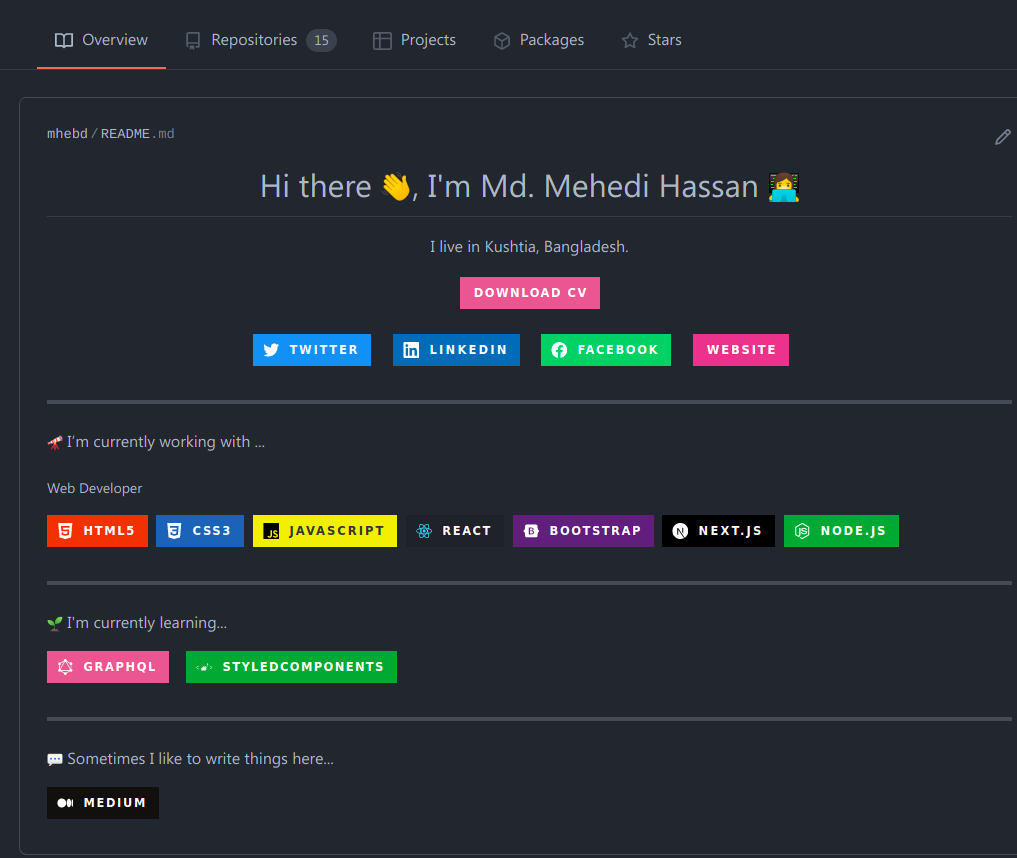
Task: Click the GraphQL badge
Action: [108, 667]
